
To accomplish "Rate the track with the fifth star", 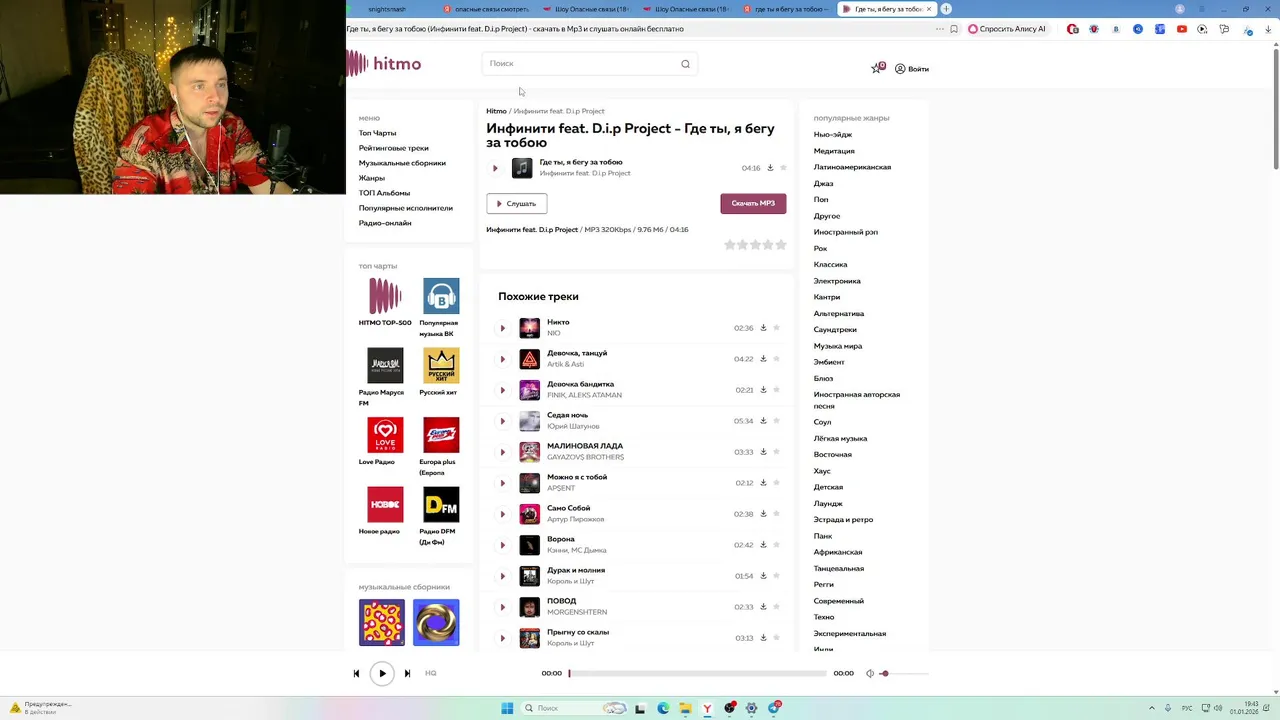I will click(781, 245).
